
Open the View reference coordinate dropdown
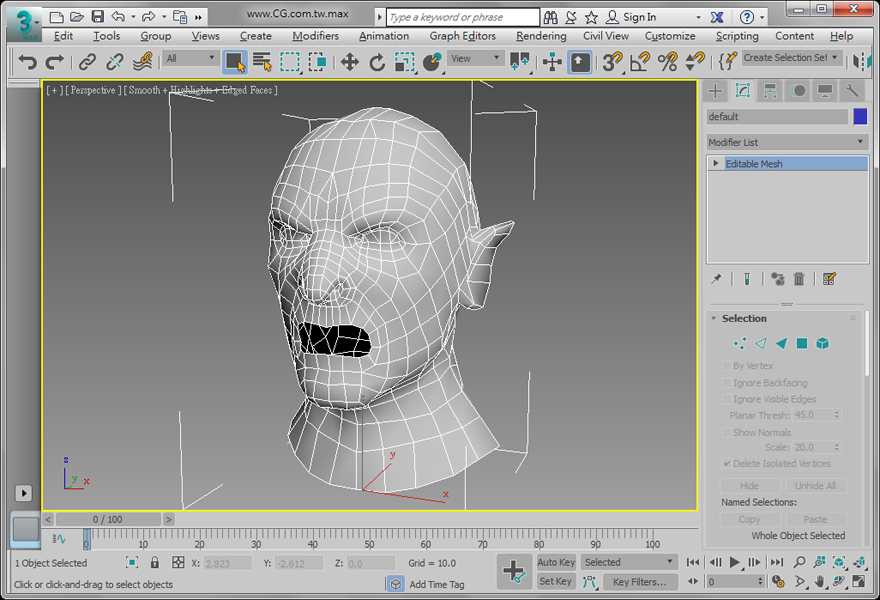click(476, 59)
